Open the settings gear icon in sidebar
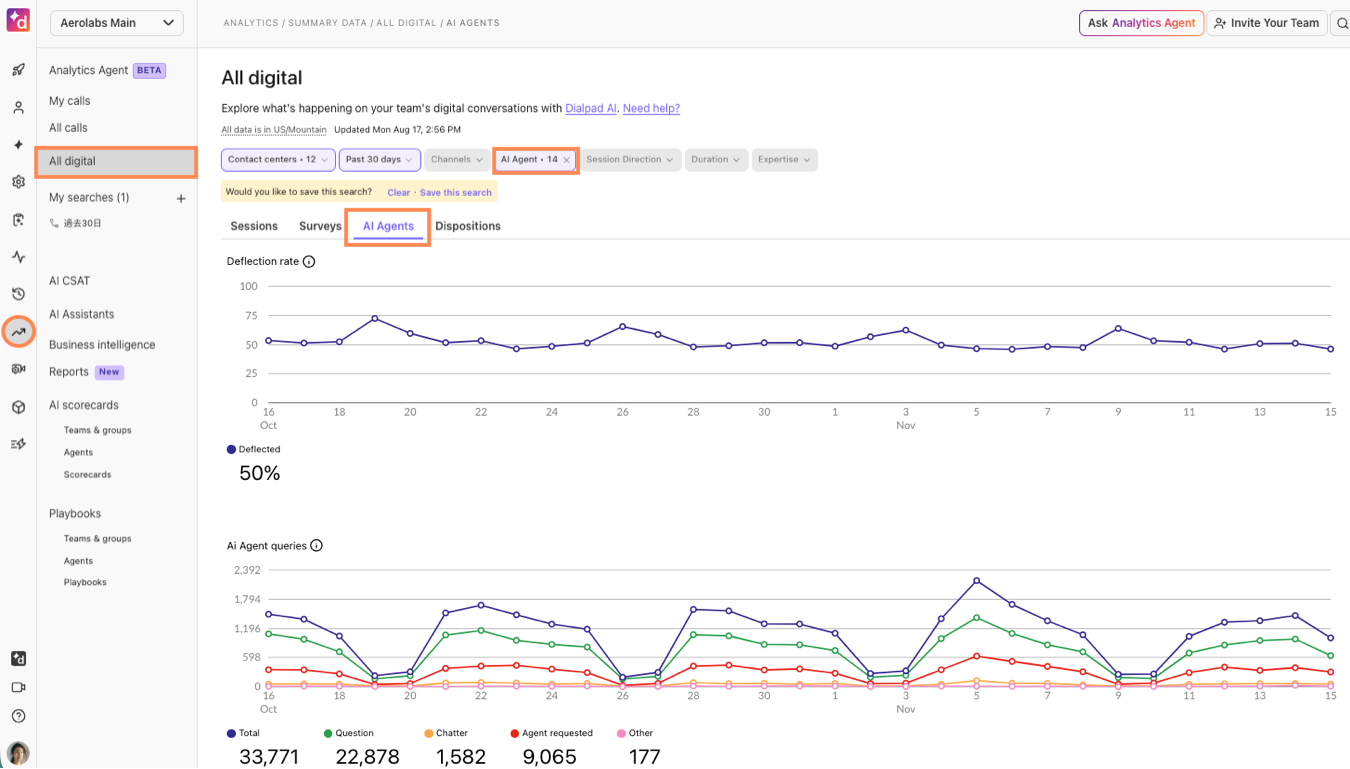The height and width of the screenshot is (769, 1350). (x=18, y=182)
